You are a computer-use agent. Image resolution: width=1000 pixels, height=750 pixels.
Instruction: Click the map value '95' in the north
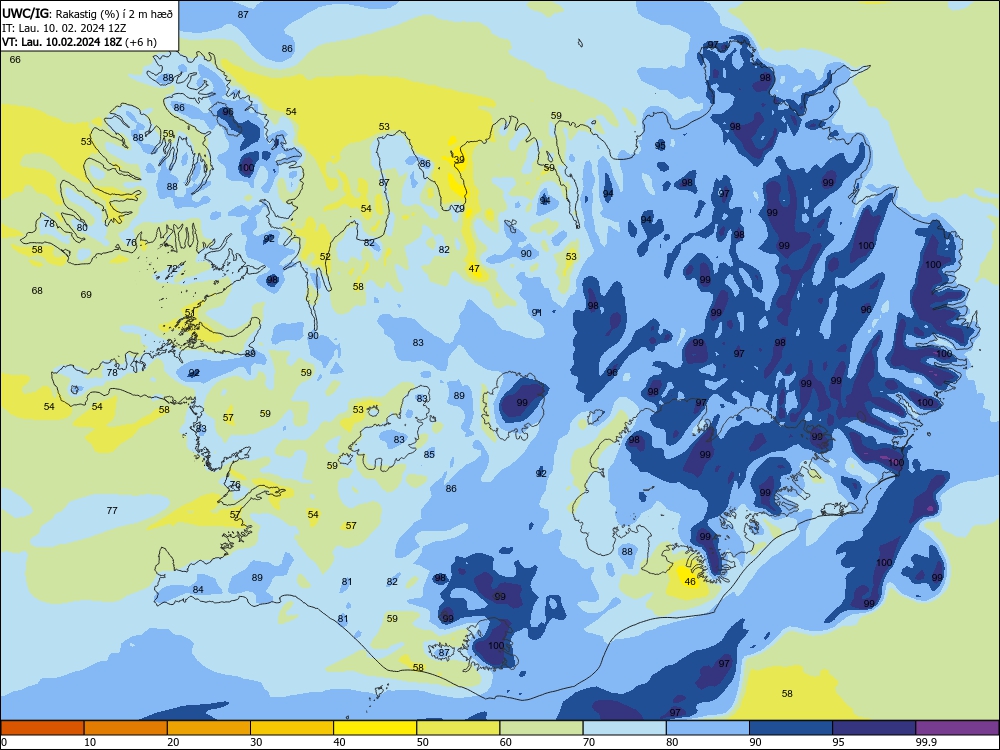pyautogui.click(x=660, y=145)
